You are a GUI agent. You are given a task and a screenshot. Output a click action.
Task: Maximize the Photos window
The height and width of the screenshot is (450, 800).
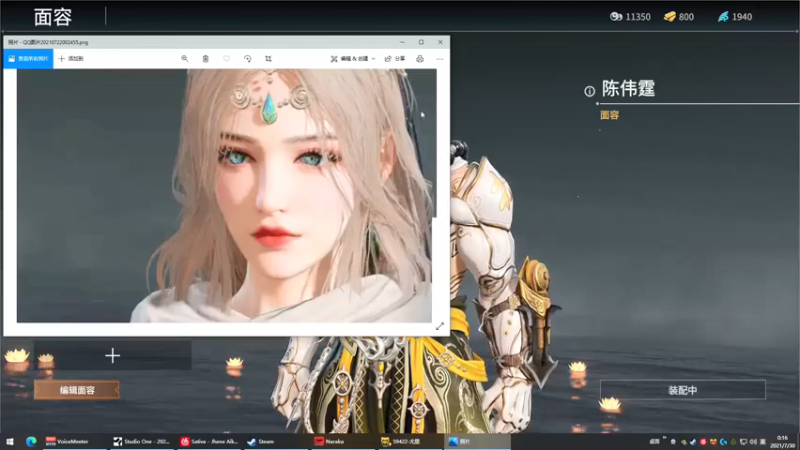(x=421, y=42)
